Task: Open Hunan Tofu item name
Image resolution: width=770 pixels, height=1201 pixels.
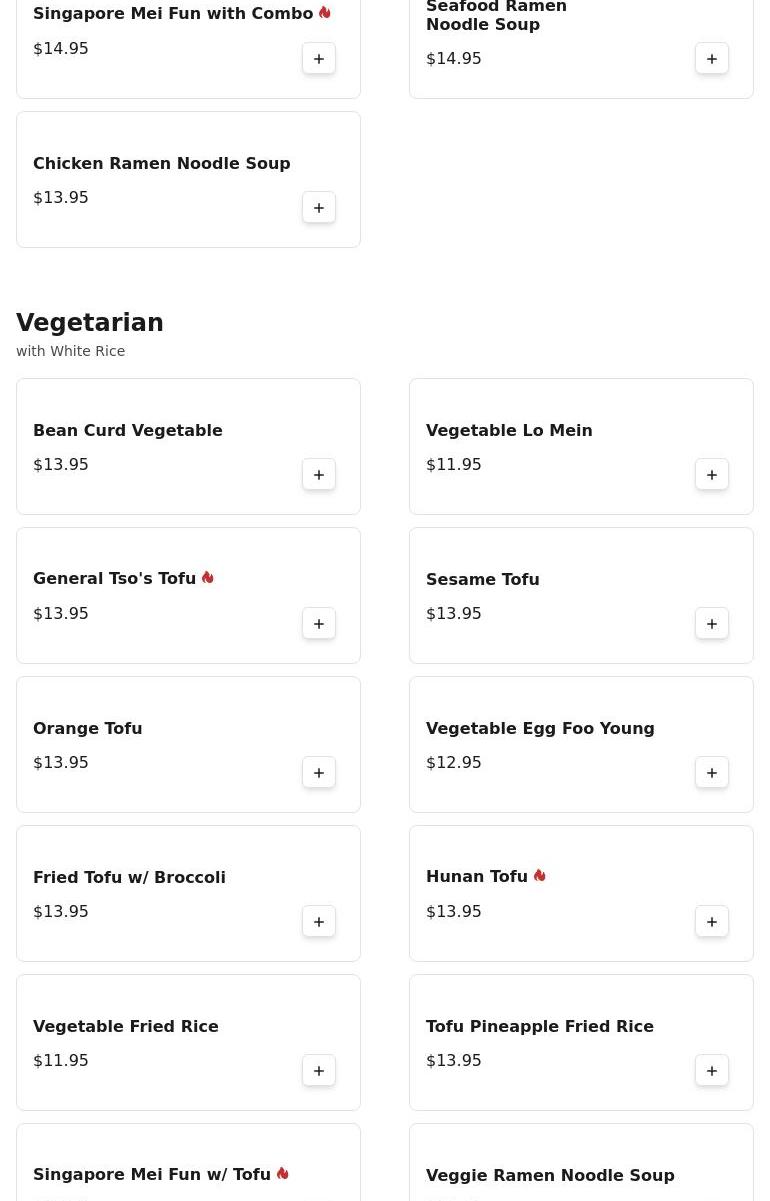Action: click(477, 877)
